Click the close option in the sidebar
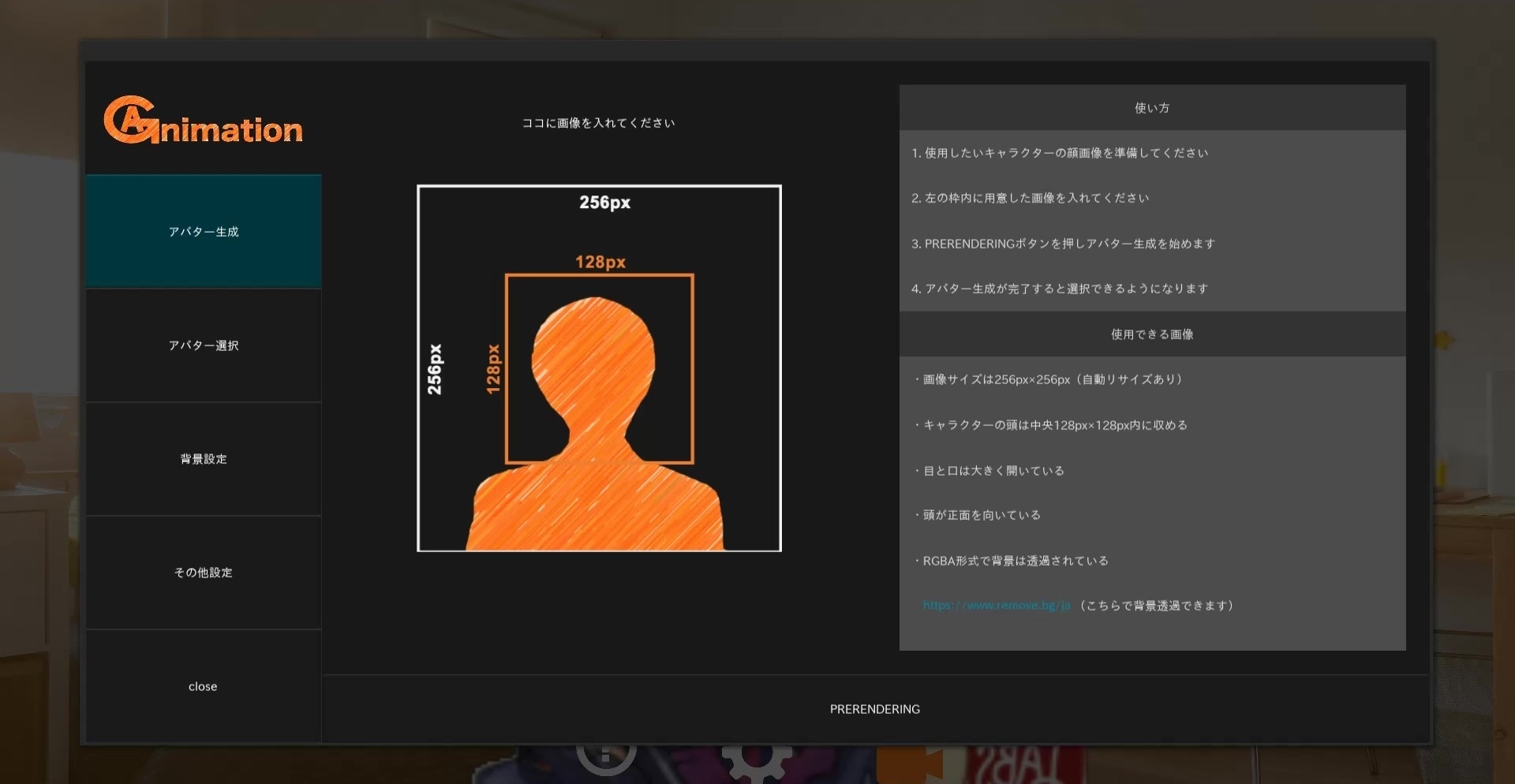 pos(204,686)
